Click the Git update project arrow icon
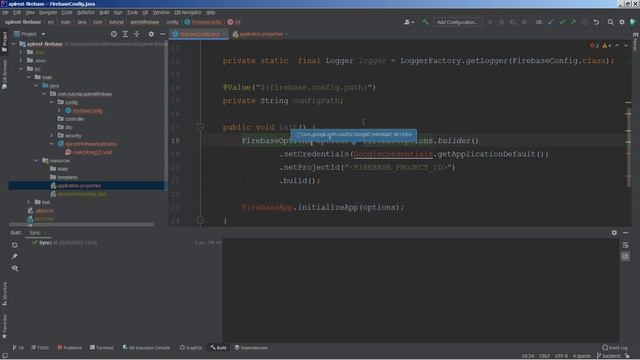640x360 pixels. [x=551, y=22]
